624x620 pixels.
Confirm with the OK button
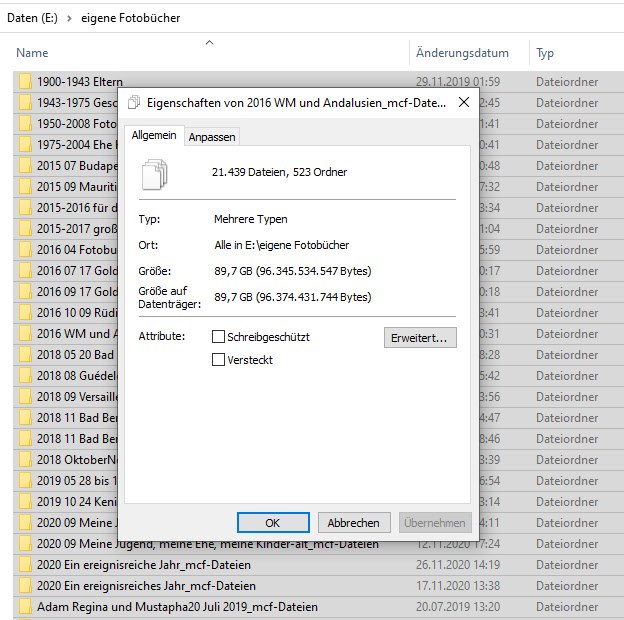(273, 523)
